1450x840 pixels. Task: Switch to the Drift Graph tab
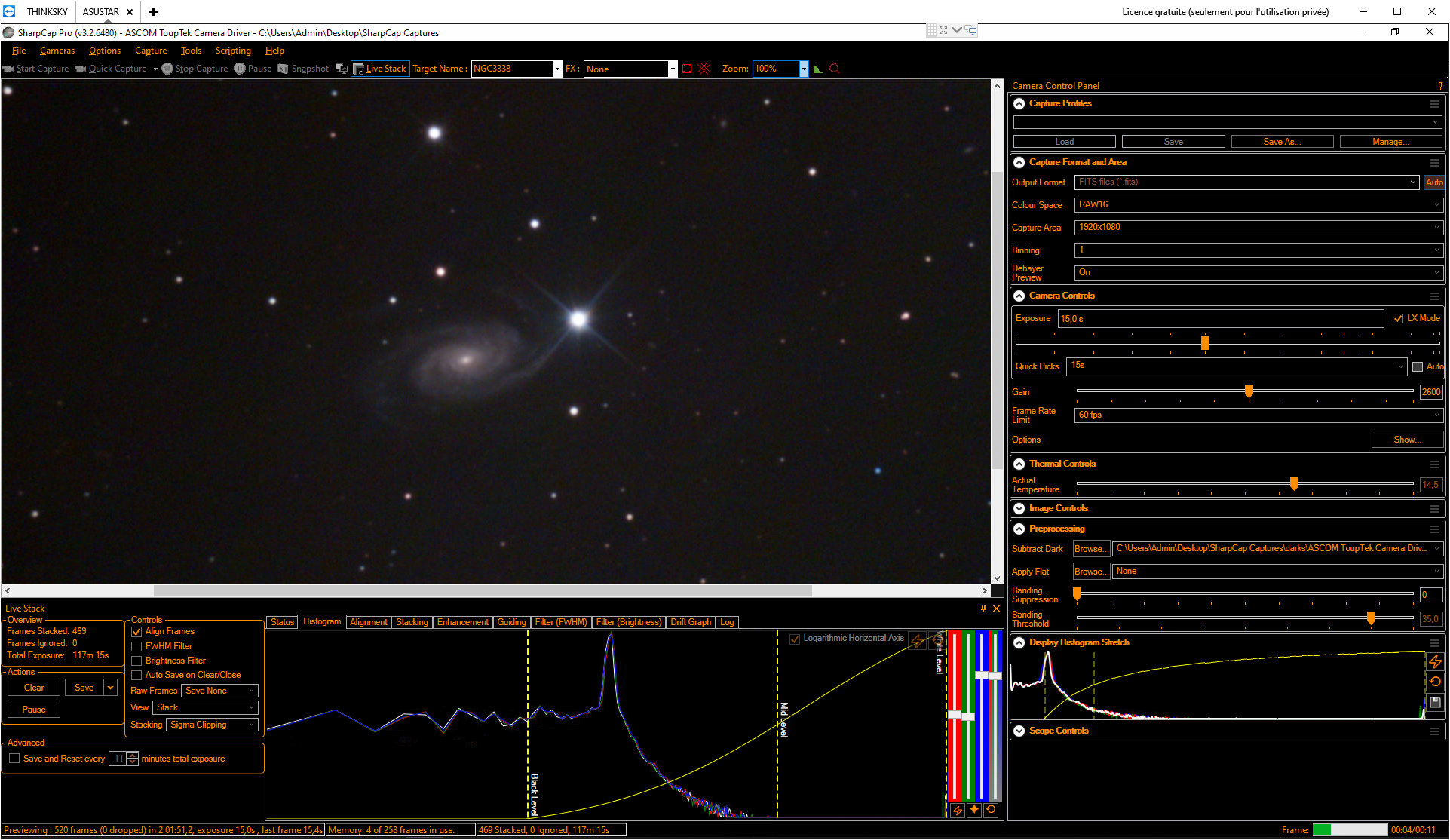pyautogui.click(x=691, y=623)
